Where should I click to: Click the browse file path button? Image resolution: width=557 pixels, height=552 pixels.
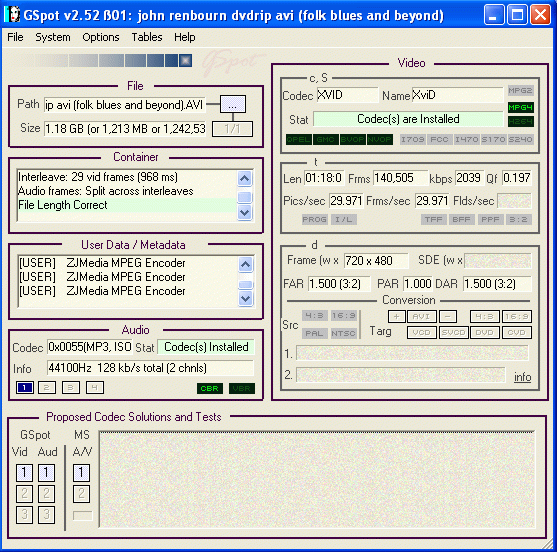[x=233, y=104]
